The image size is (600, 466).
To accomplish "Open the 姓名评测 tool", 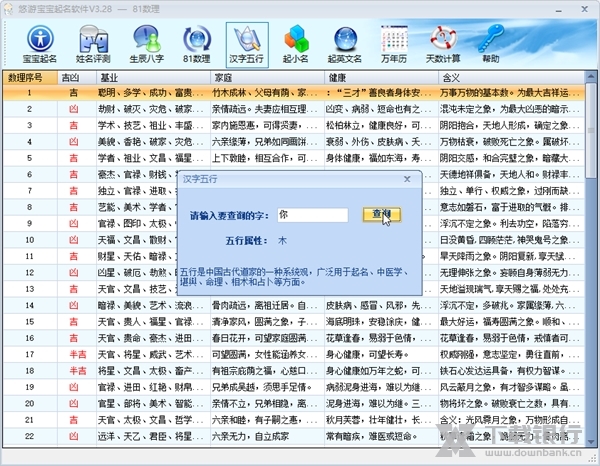I will tap(93, 44).
